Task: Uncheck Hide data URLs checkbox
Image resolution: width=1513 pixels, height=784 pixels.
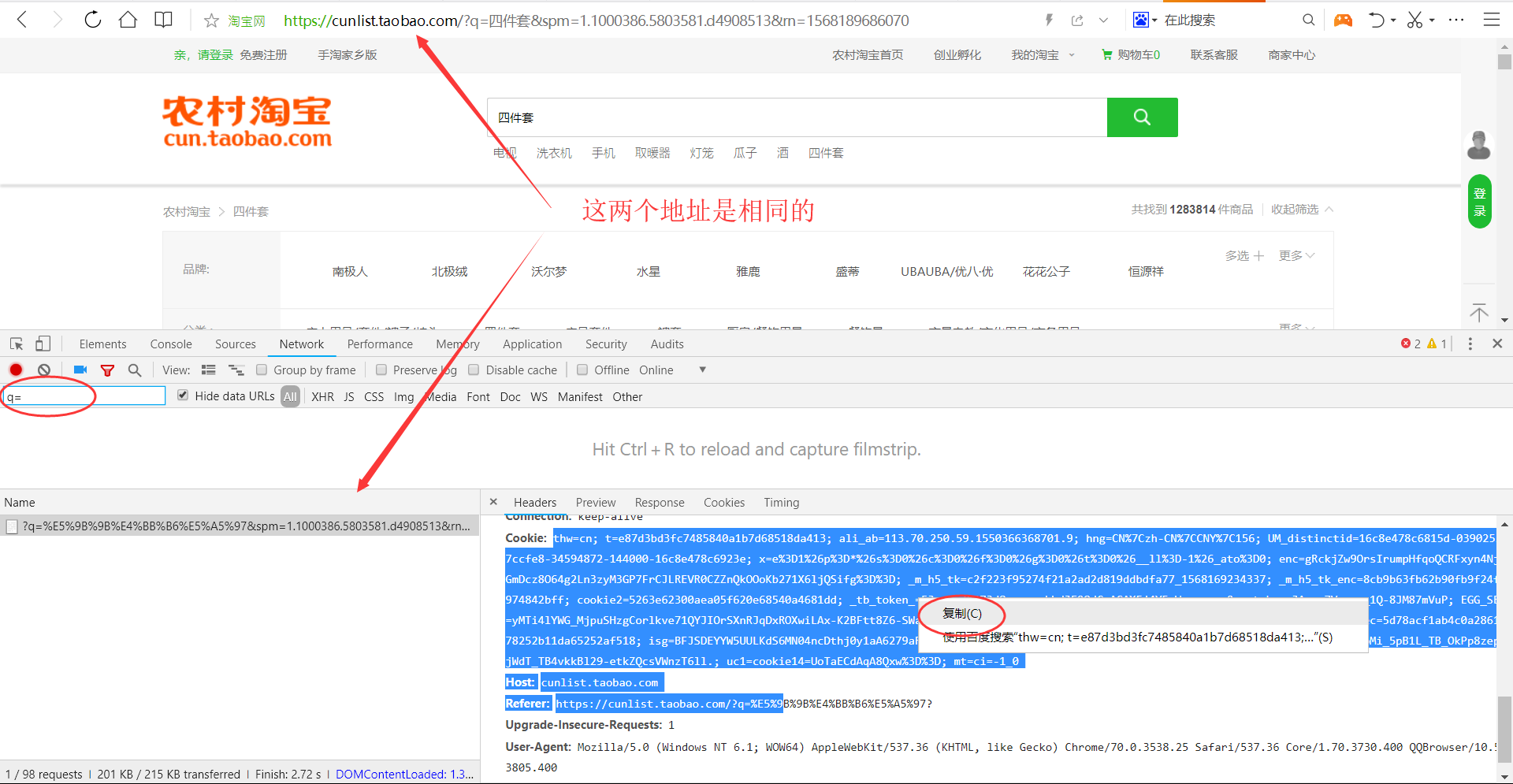Action: (183, 396)
